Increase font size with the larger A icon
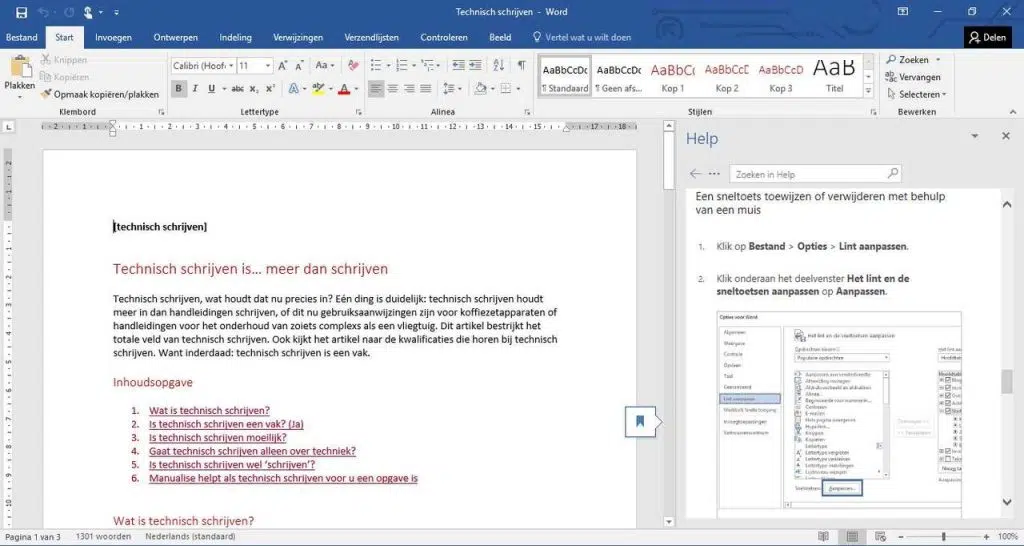 pyautogui.click(x=282, y=65)
